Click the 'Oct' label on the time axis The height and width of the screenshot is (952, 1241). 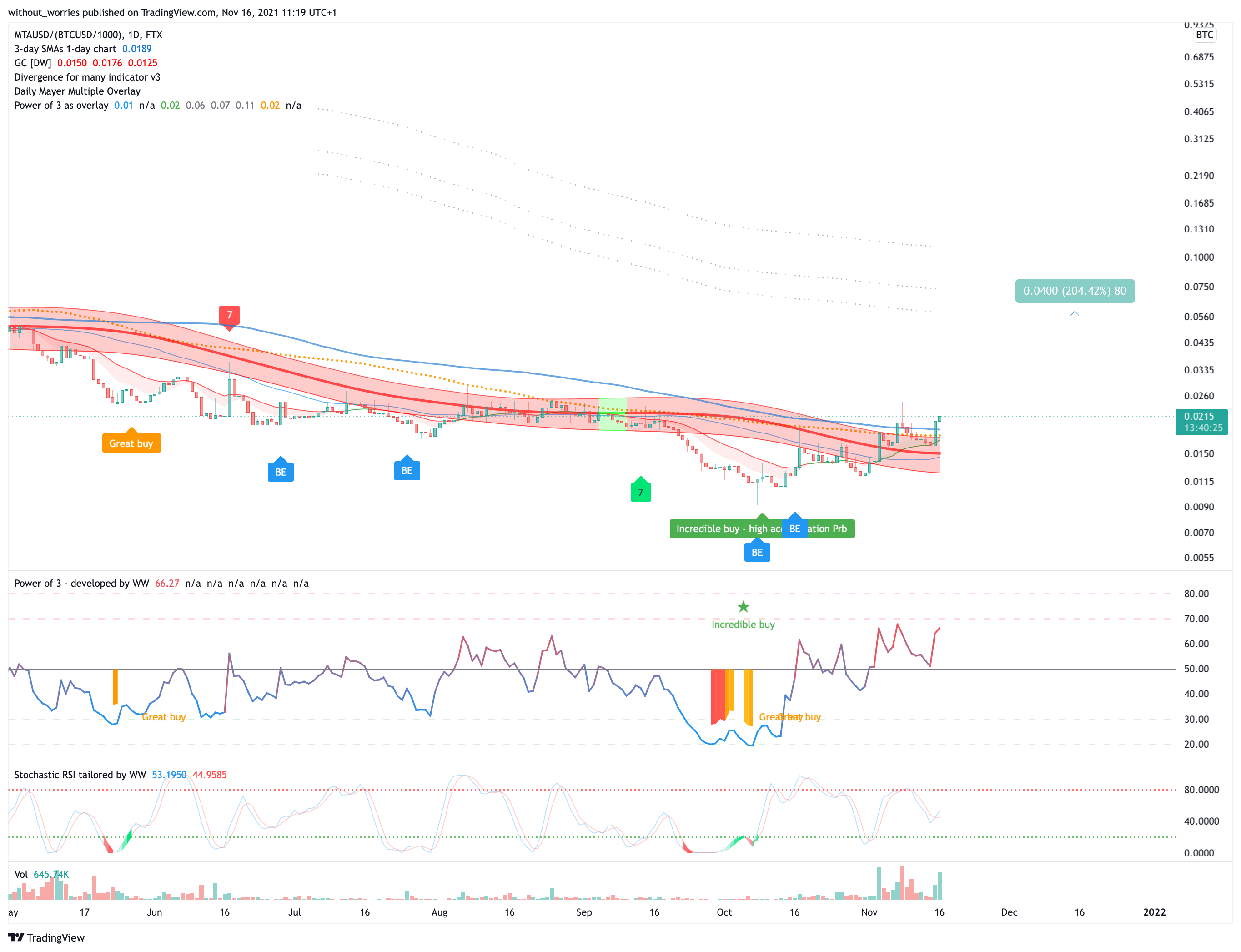[x=724, y=912]
